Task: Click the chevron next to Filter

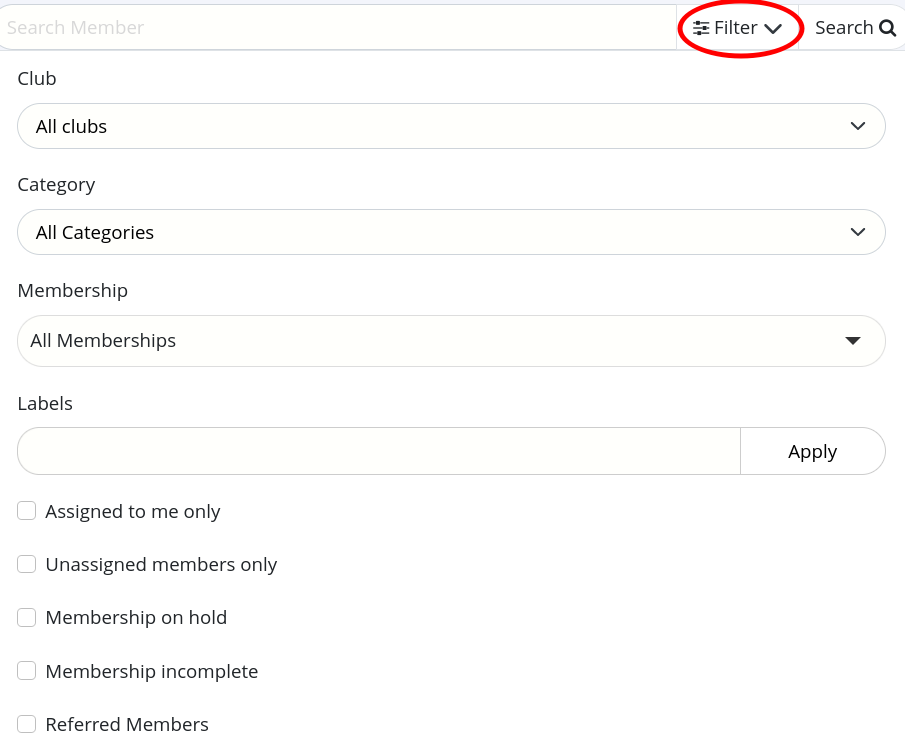Action: coord(773,29)
